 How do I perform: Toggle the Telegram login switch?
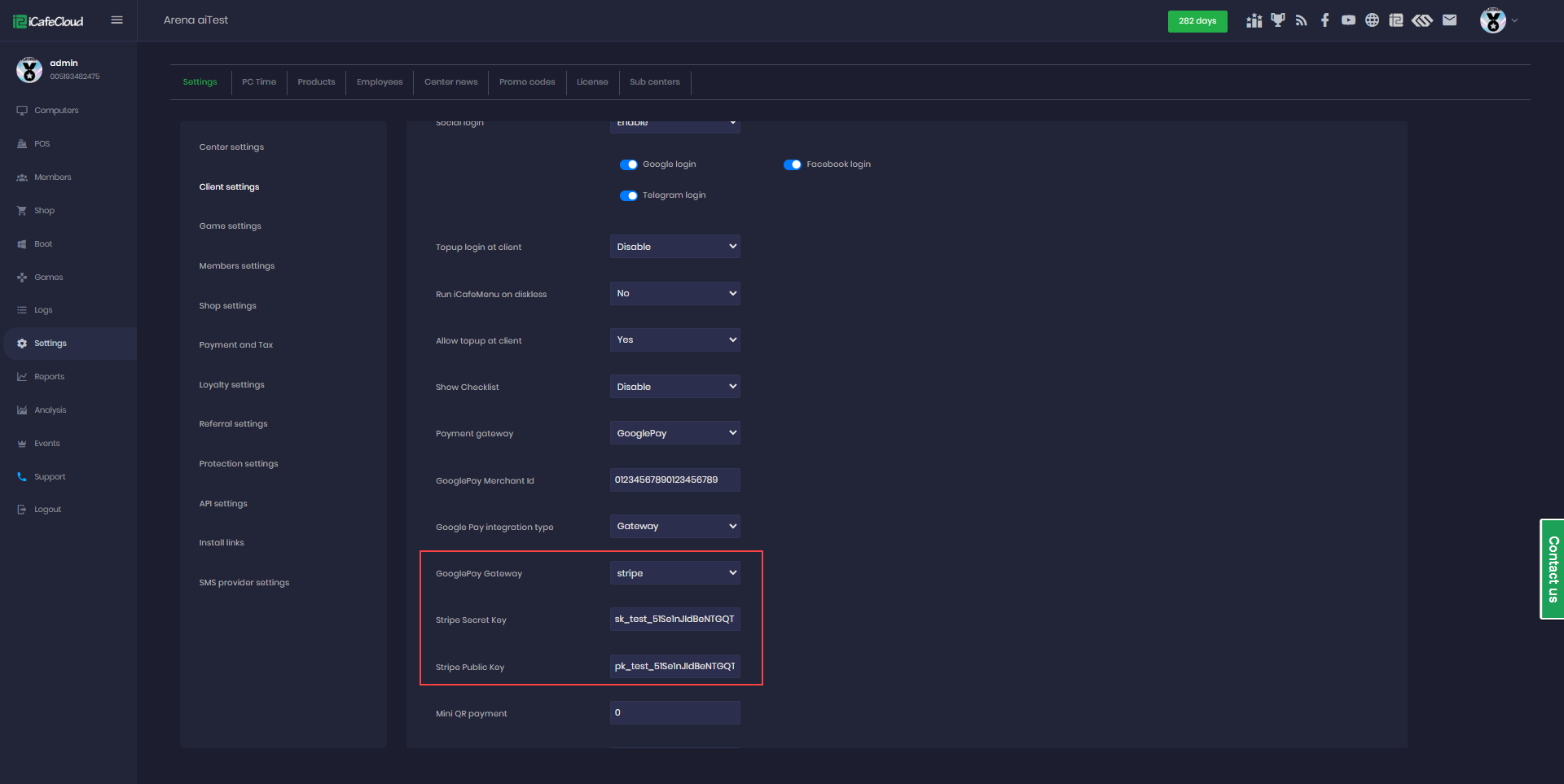click(628, 195)
